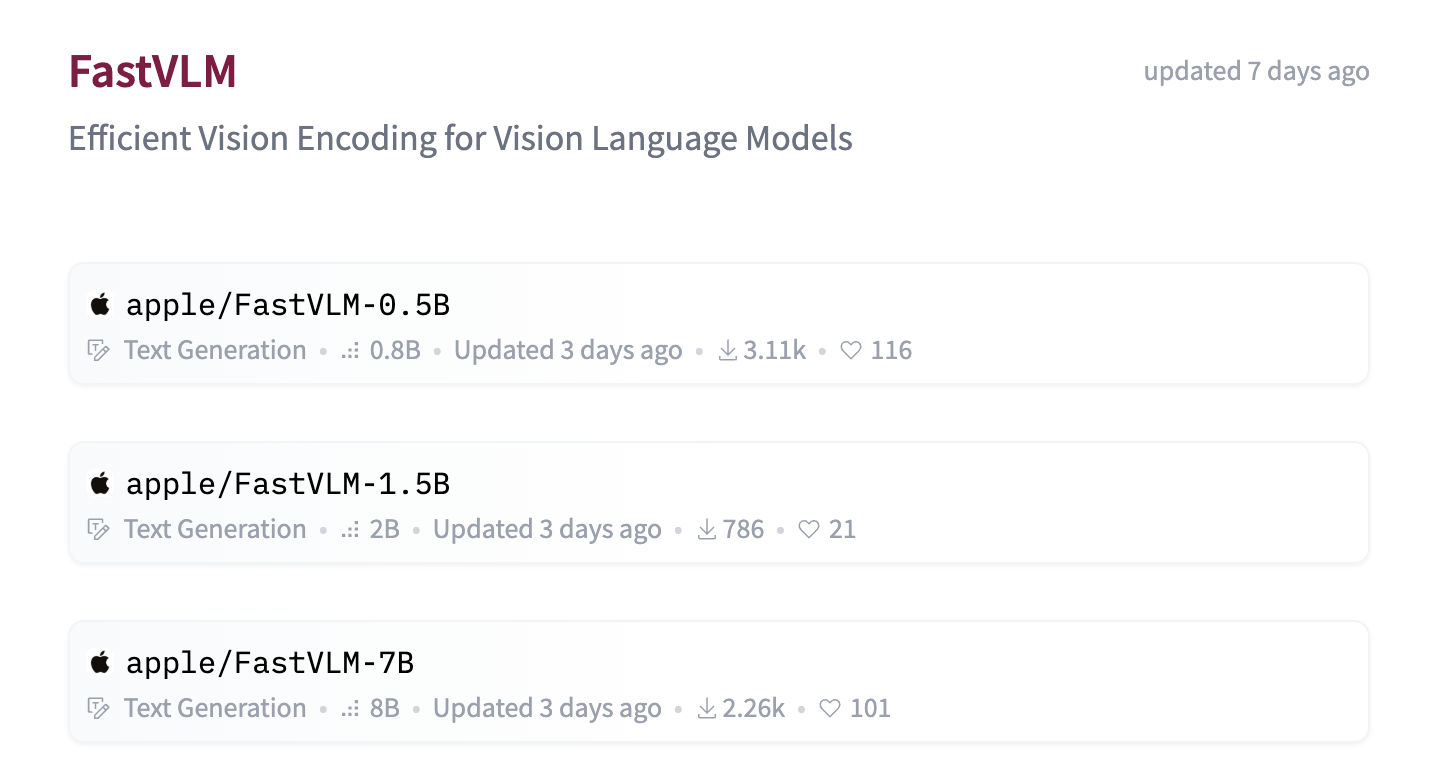Click the download icon next to 786

[707, 529]
